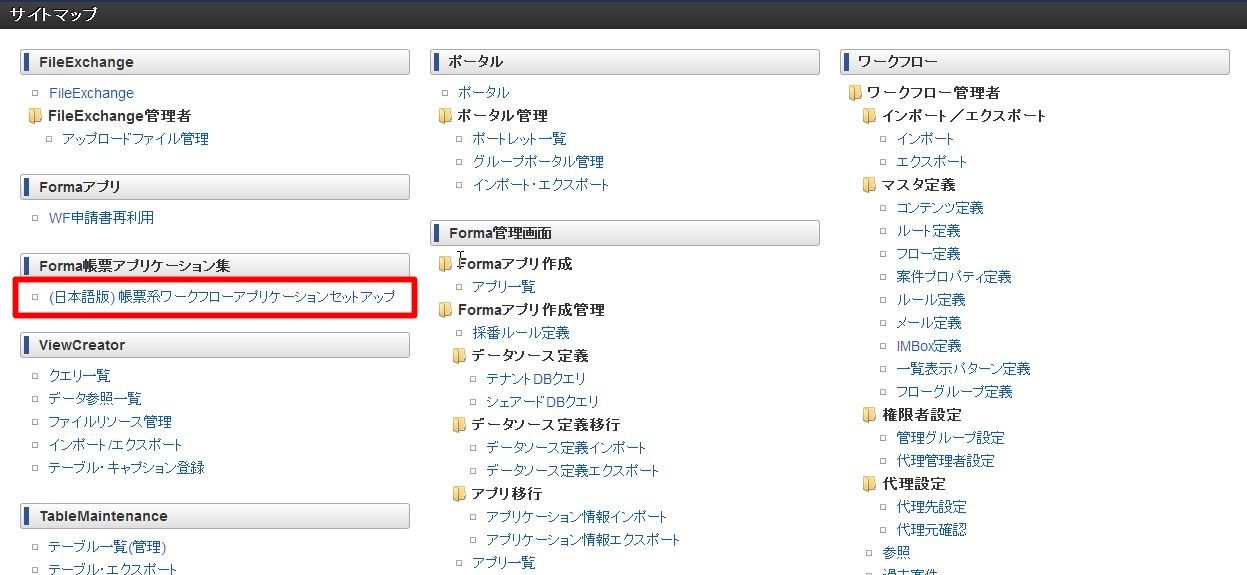Click the Forma管理画面 section header
The image size is (1247, 575).
coord(625,233)
